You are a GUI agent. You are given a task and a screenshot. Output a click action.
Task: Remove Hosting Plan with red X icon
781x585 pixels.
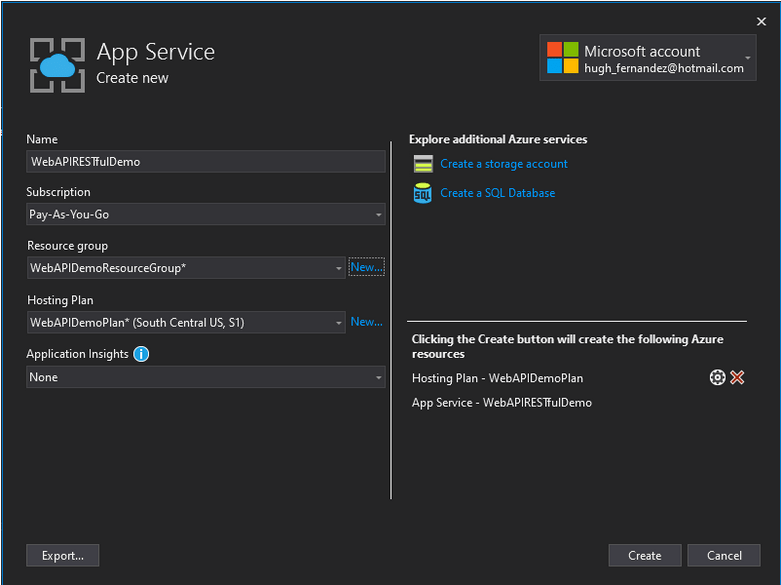click(738, 377)
